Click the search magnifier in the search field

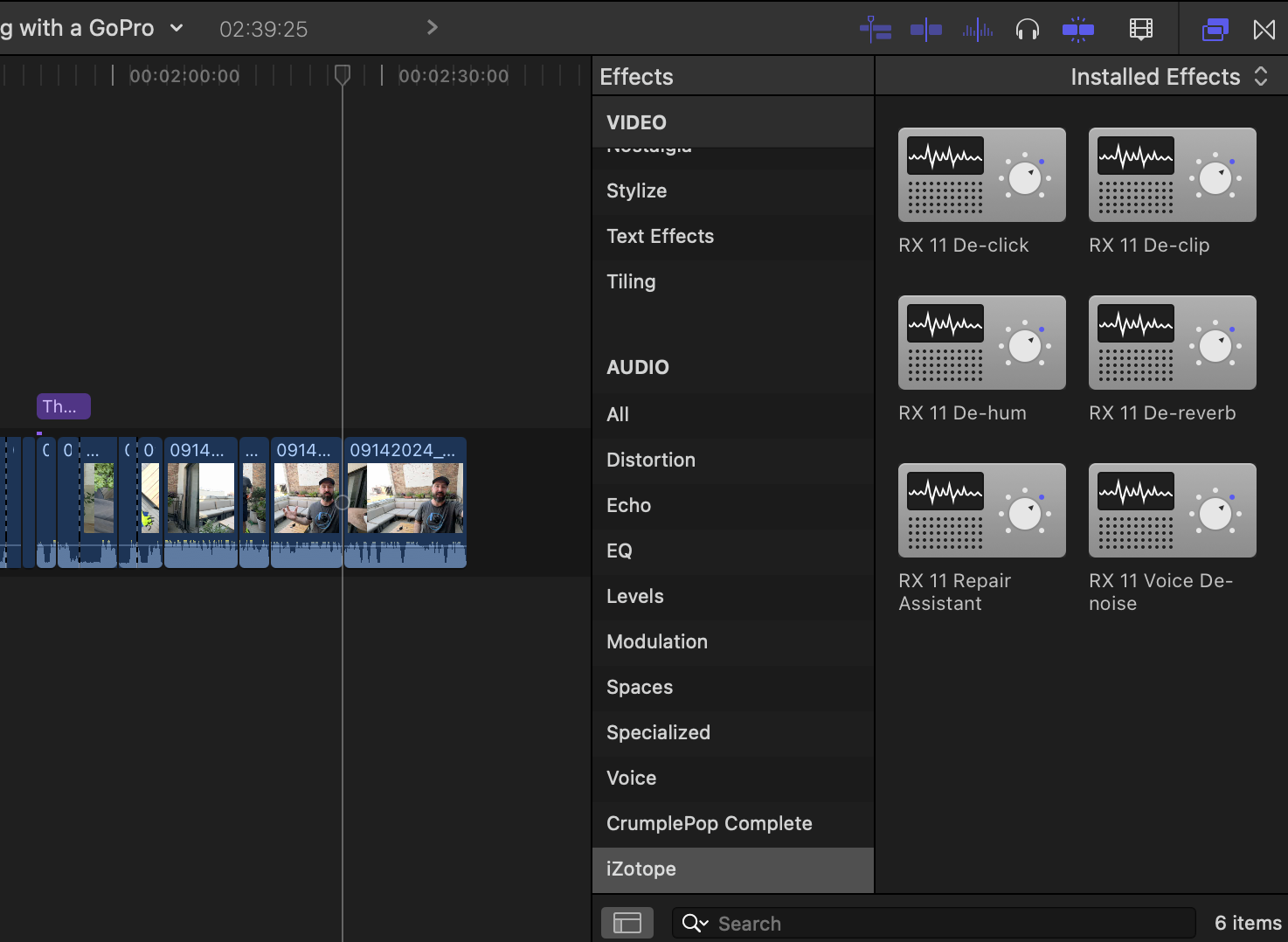click(x=695, y=923)
